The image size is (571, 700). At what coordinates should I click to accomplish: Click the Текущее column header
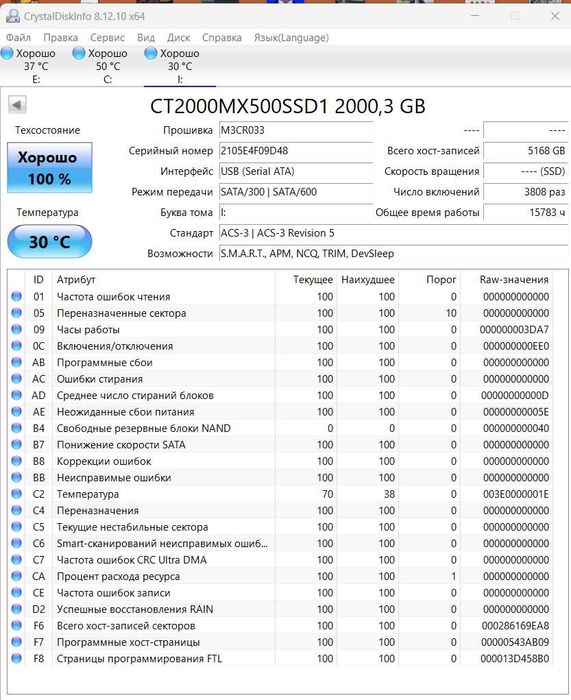click(x=306, y=279)
